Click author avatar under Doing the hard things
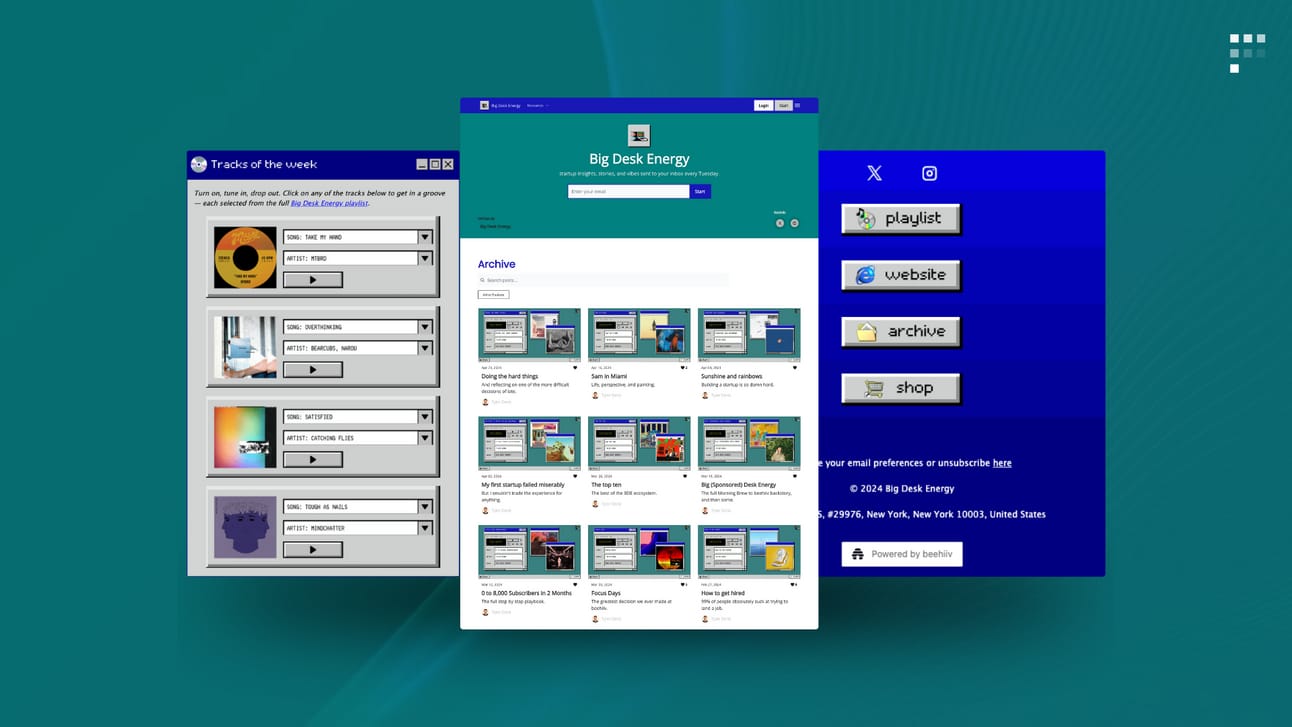1292x727 pixels. click(486, 403)
